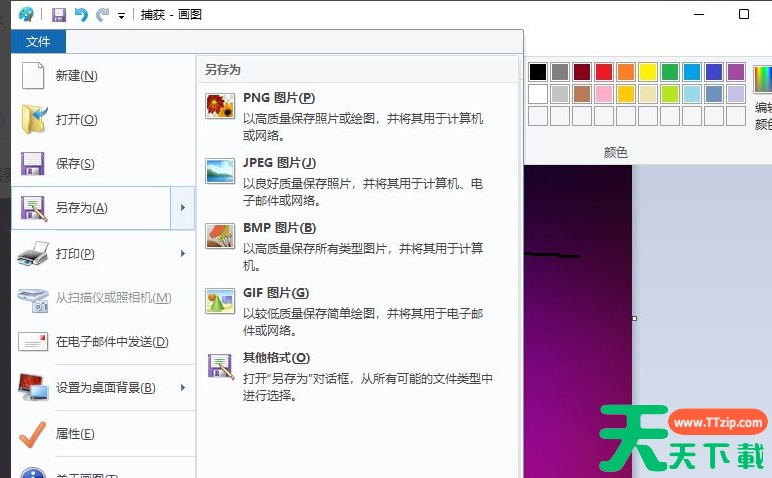Pick the indigo color swatch
This screenshot has width=772, height=478.
click(714, 72)
